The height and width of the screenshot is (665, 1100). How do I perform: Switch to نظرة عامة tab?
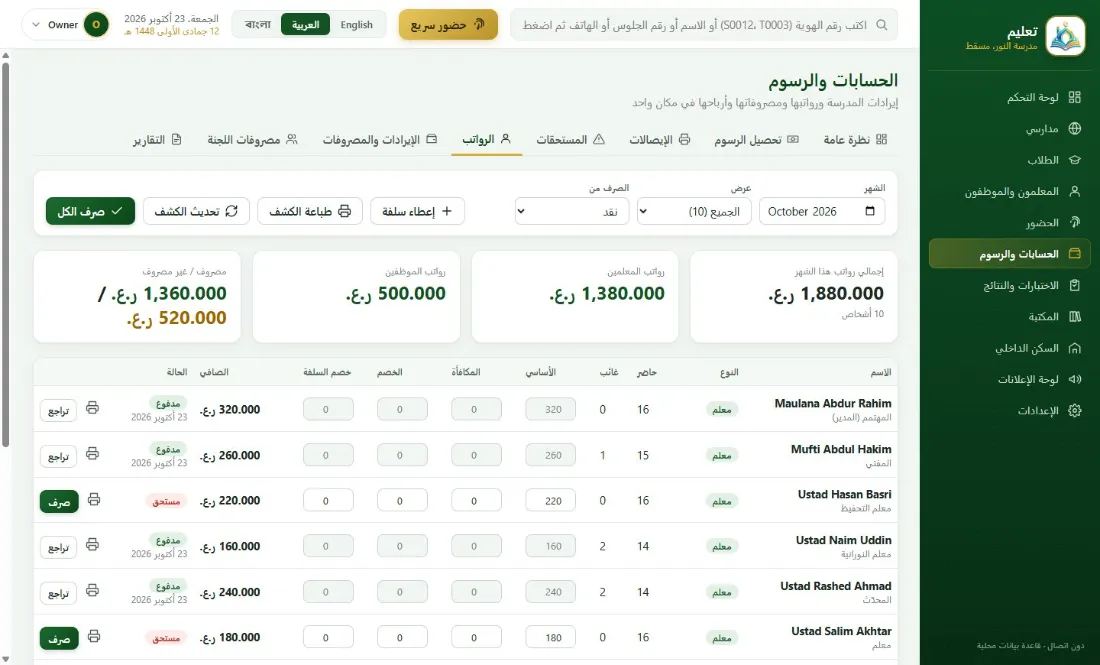pos(855,140)
